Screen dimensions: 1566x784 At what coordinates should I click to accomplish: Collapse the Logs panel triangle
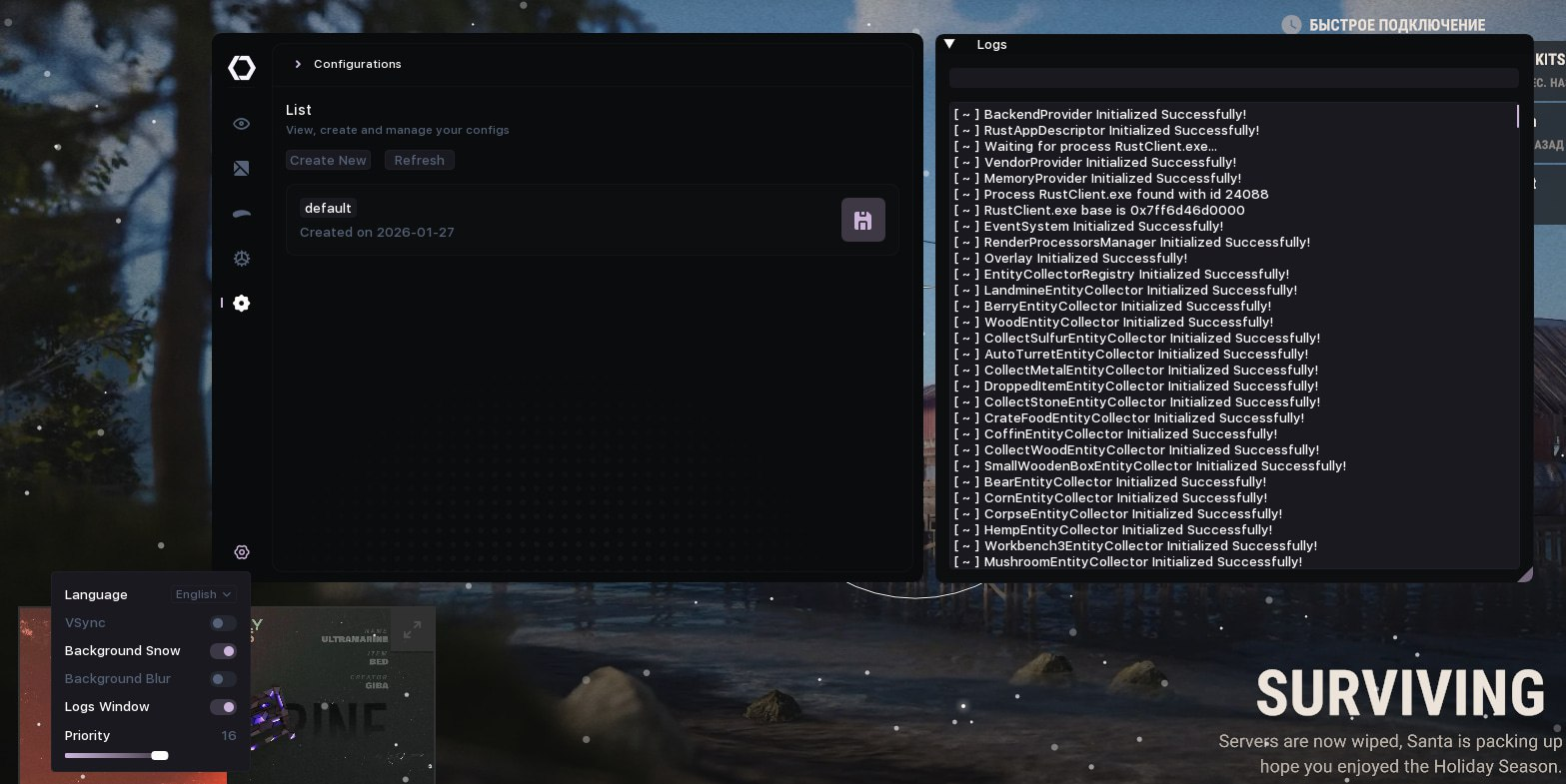949,44
